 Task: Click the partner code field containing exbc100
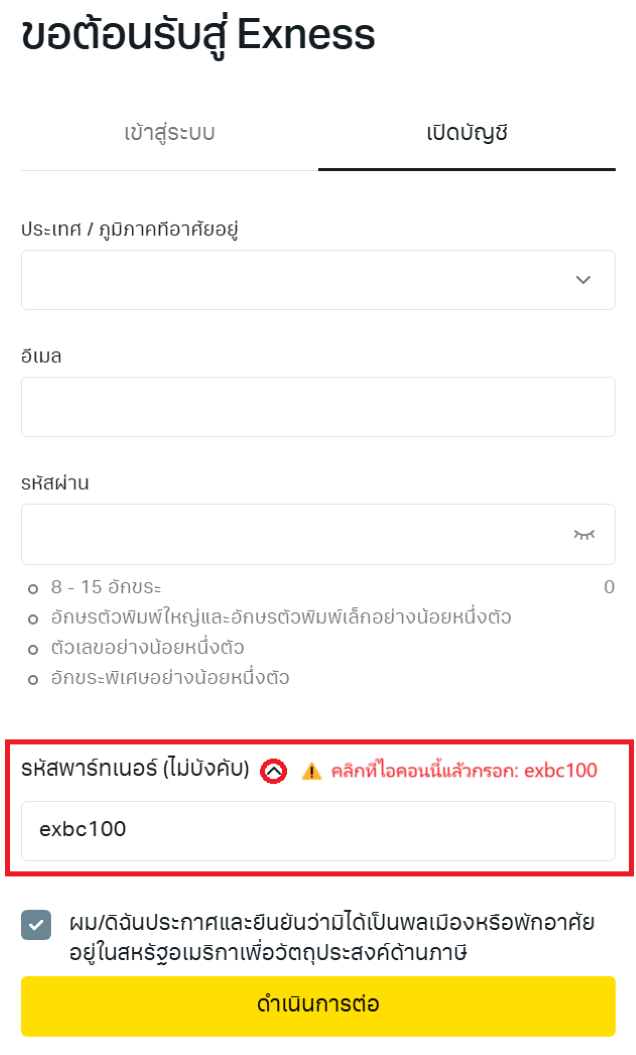[x=318, y=831]
